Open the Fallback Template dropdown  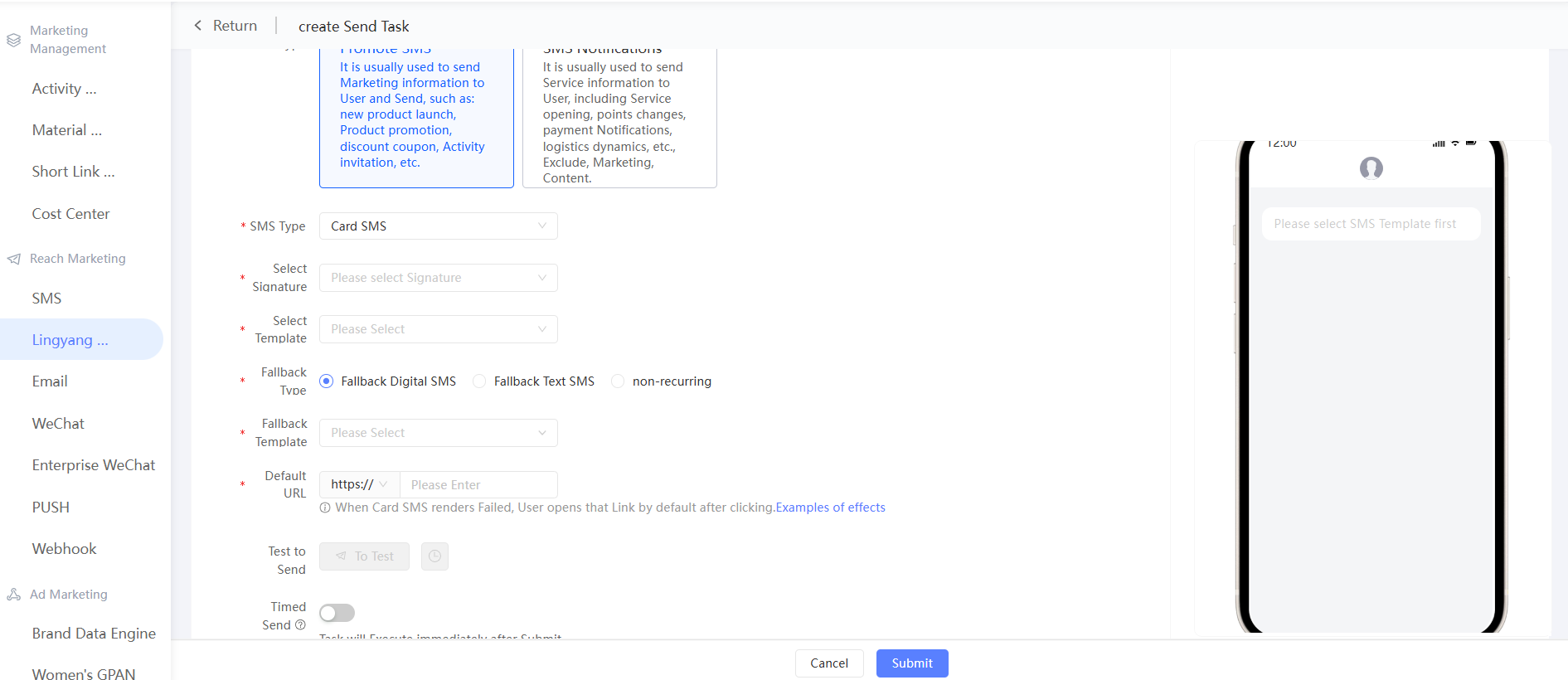pos(438,433)
